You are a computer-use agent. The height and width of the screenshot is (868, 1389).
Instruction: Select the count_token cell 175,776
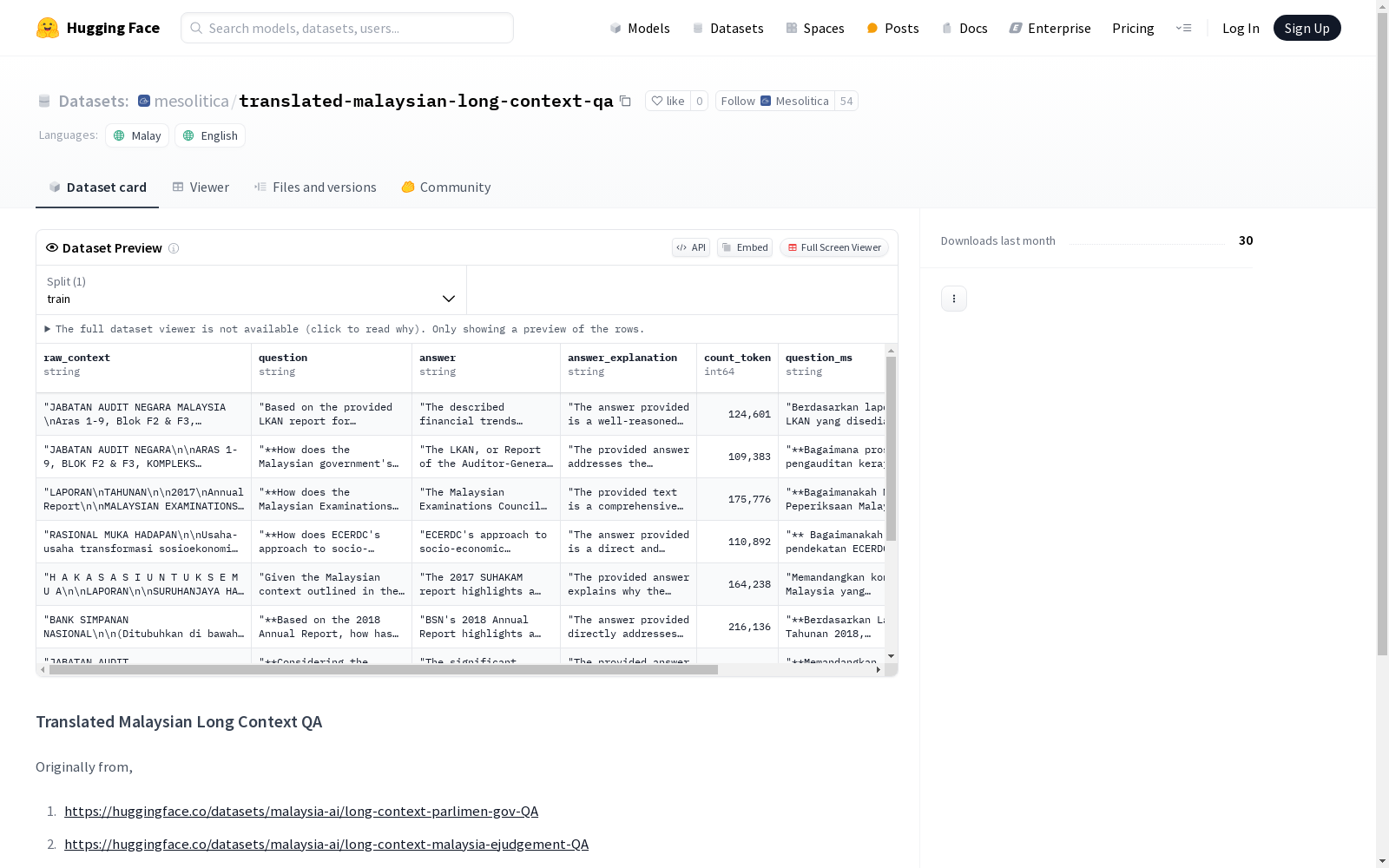tap(738, 499)
